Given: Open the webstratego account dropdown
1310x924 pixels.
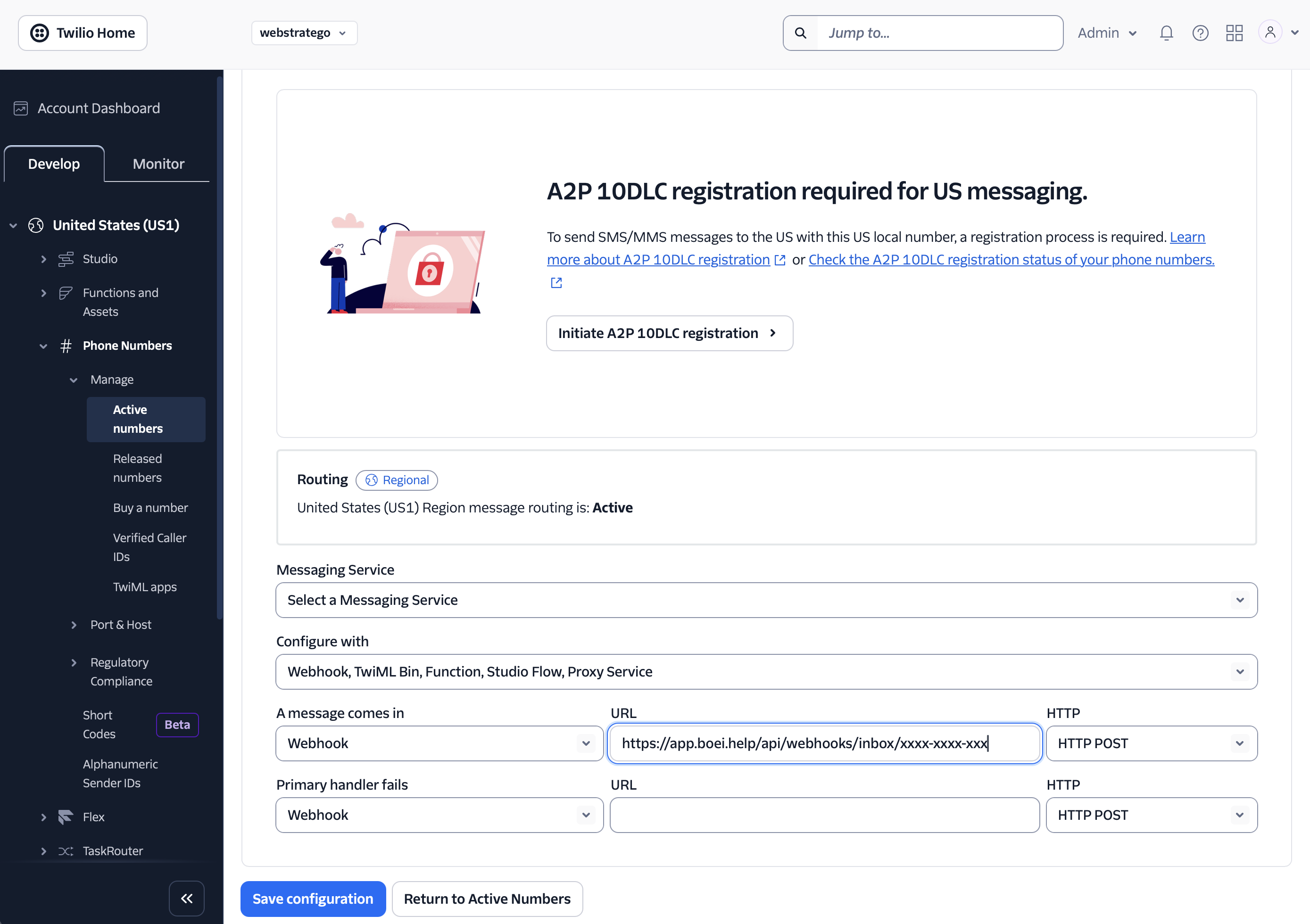Looking at the screenshot, I should click(x=304, y=33).
